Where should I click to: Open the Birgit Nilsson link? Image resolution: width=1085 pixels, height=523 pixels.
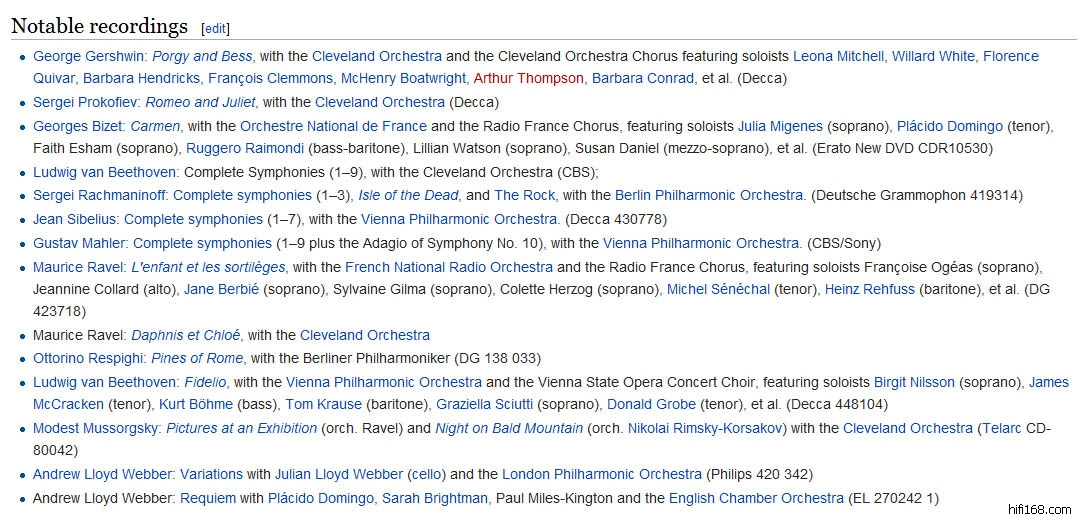point(914,382)
